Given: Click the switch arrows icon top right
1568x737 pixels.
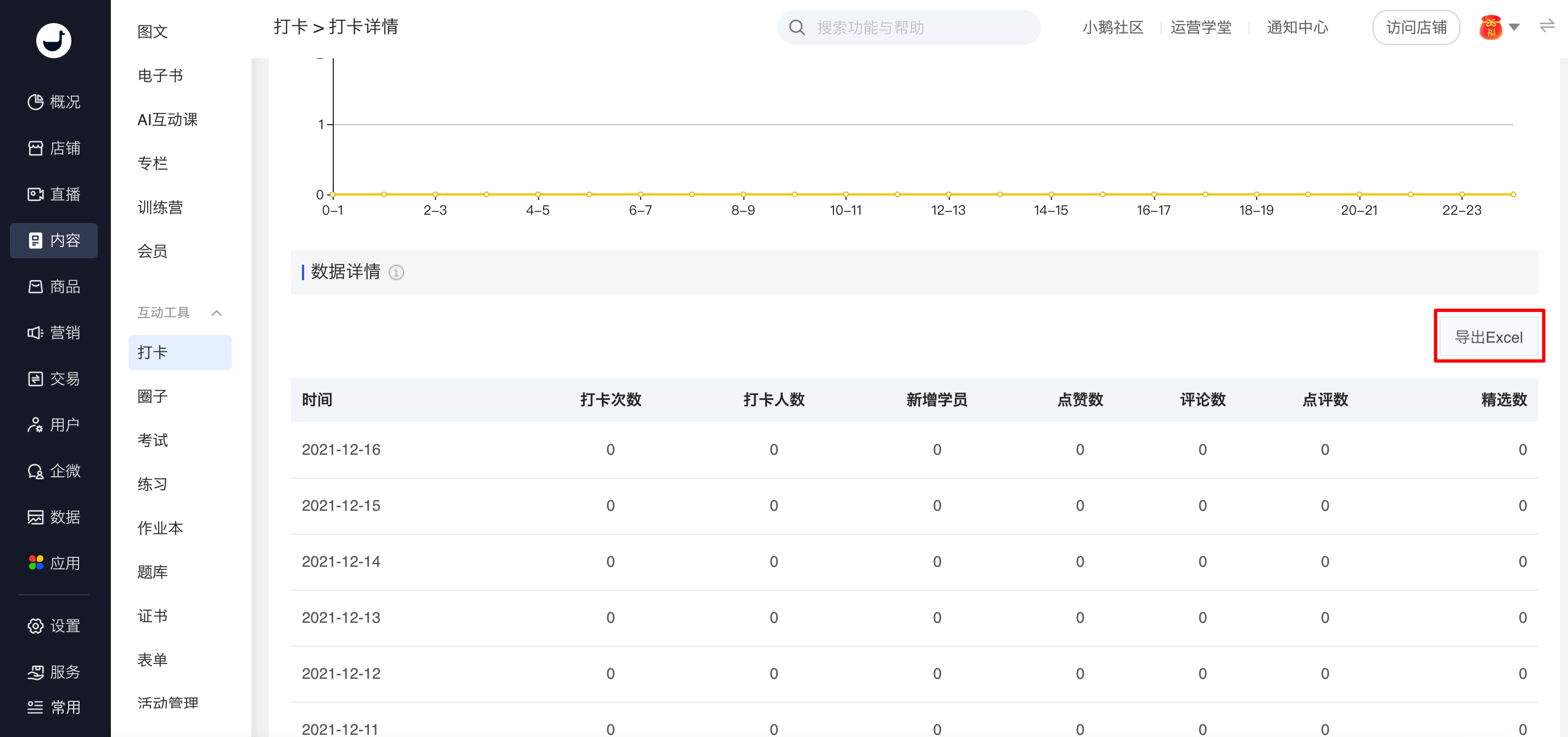Looking at the screenshot, I should coord(1547,26).
